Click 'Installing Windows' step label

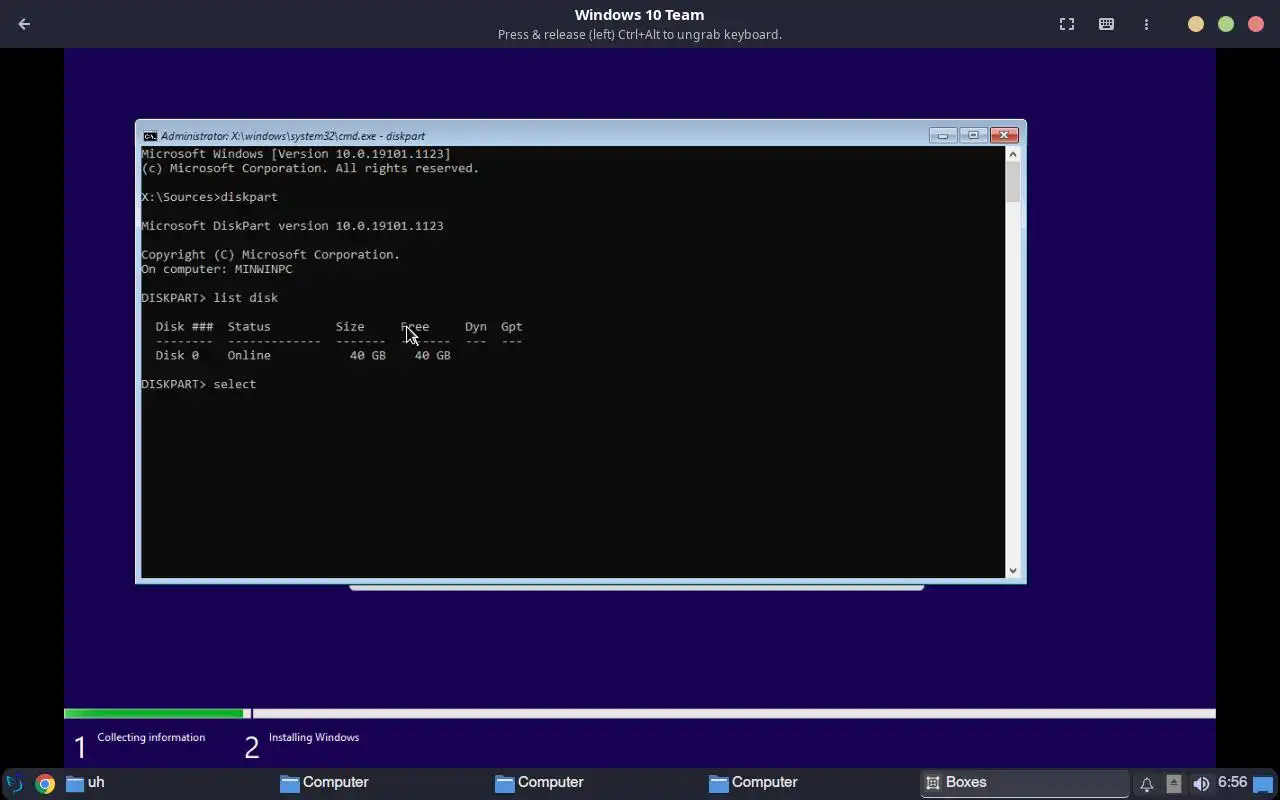point(314,737)
